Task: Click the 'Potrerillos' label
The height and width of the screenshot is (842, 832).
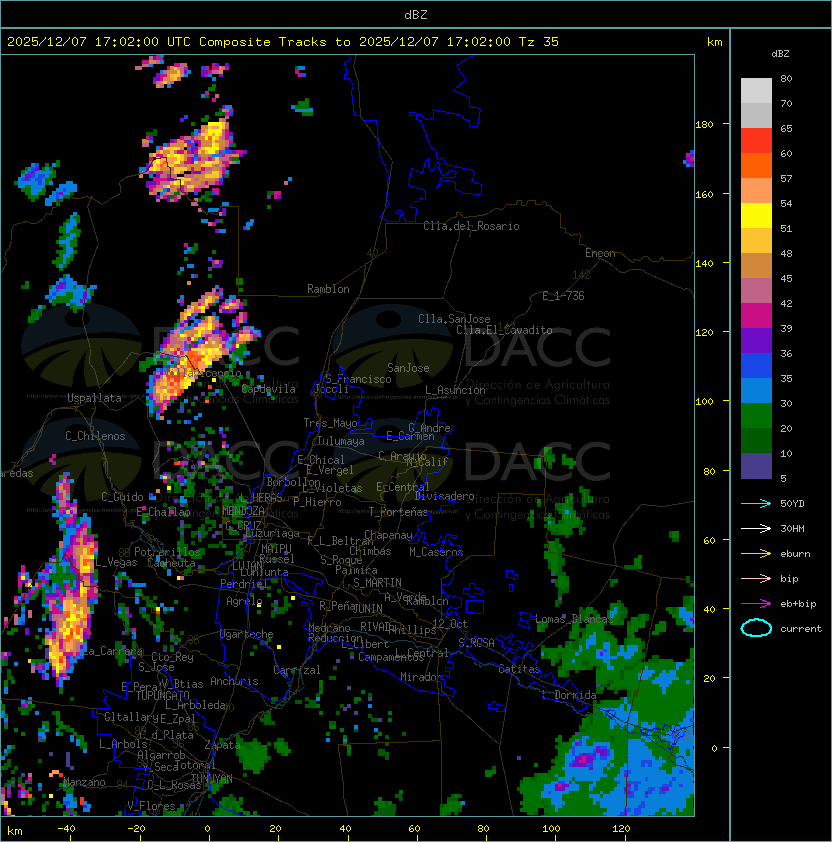Action: pyautogui.click(x=167, y=552)
